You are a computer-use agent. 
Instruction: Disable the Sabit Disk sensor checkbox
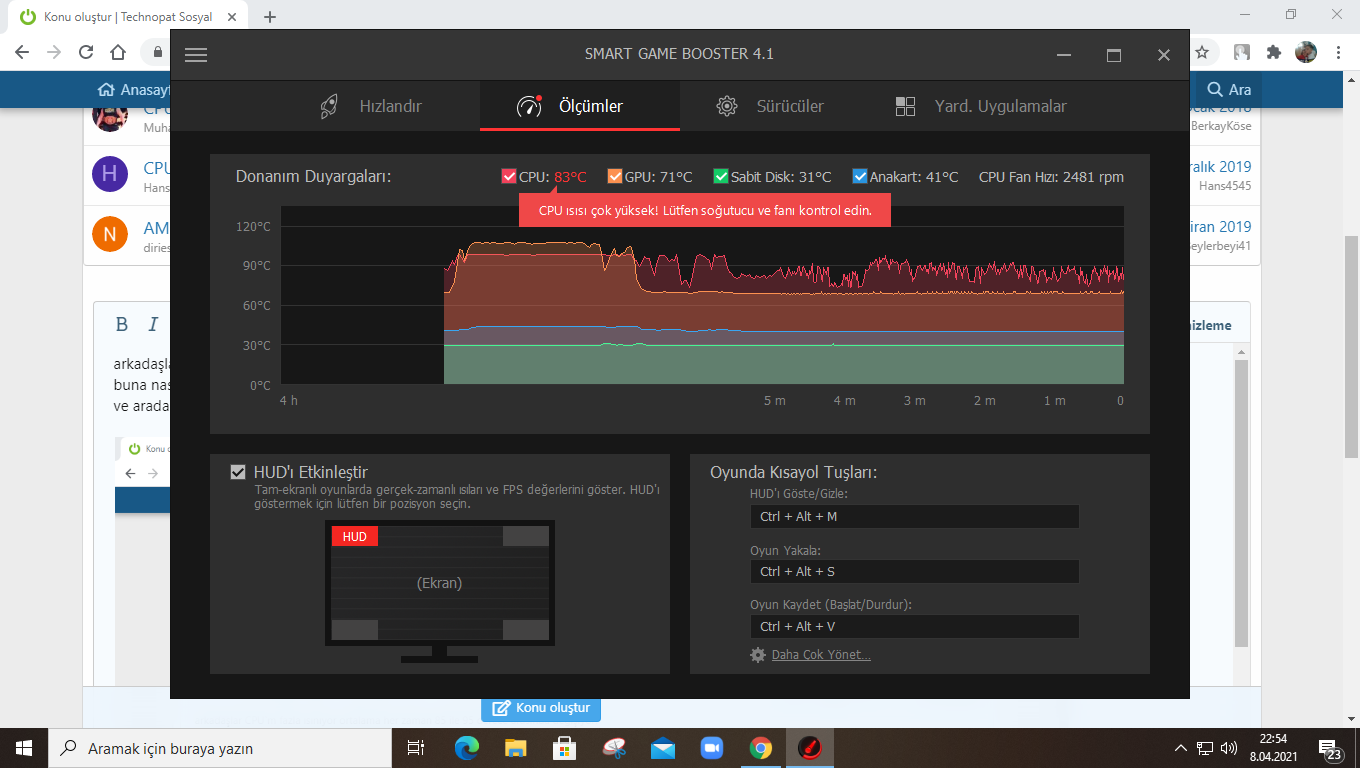721,177
